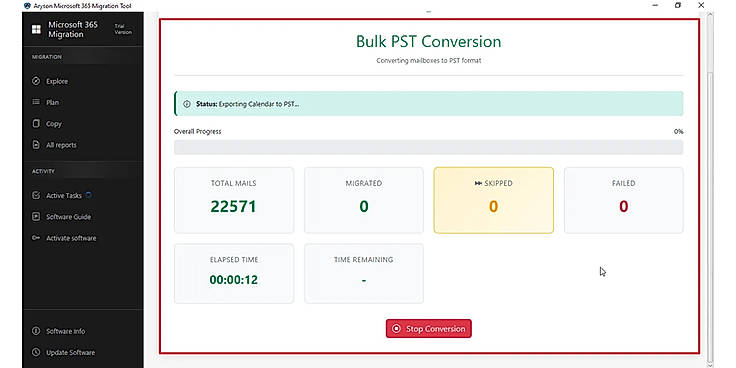Image resolution: width=736 pixels, height=368 pixels.
Task: Open the Plan section
Action: [52, 102]
